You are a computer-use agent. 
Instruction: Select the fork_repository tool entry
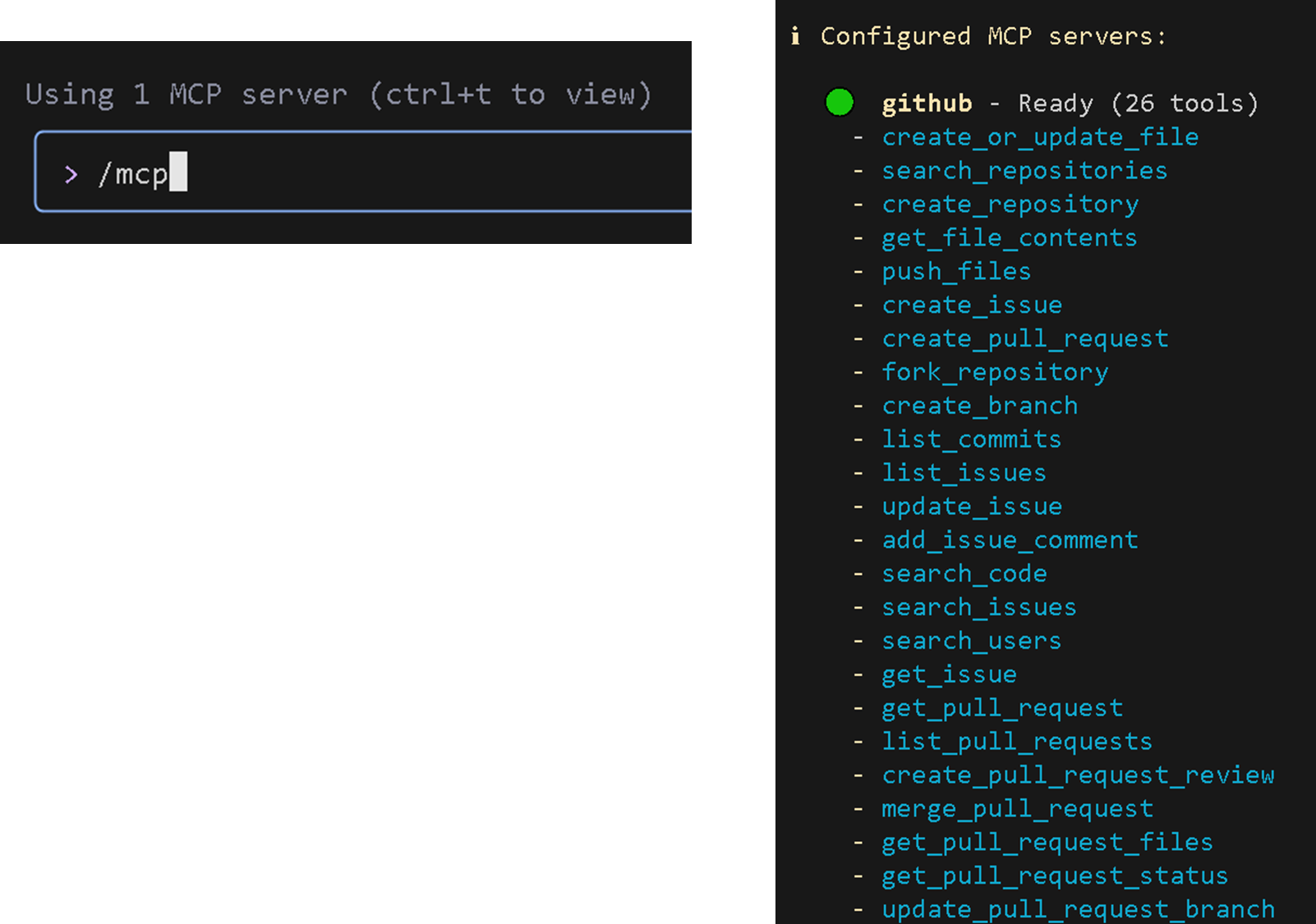[x=995, y=373]
